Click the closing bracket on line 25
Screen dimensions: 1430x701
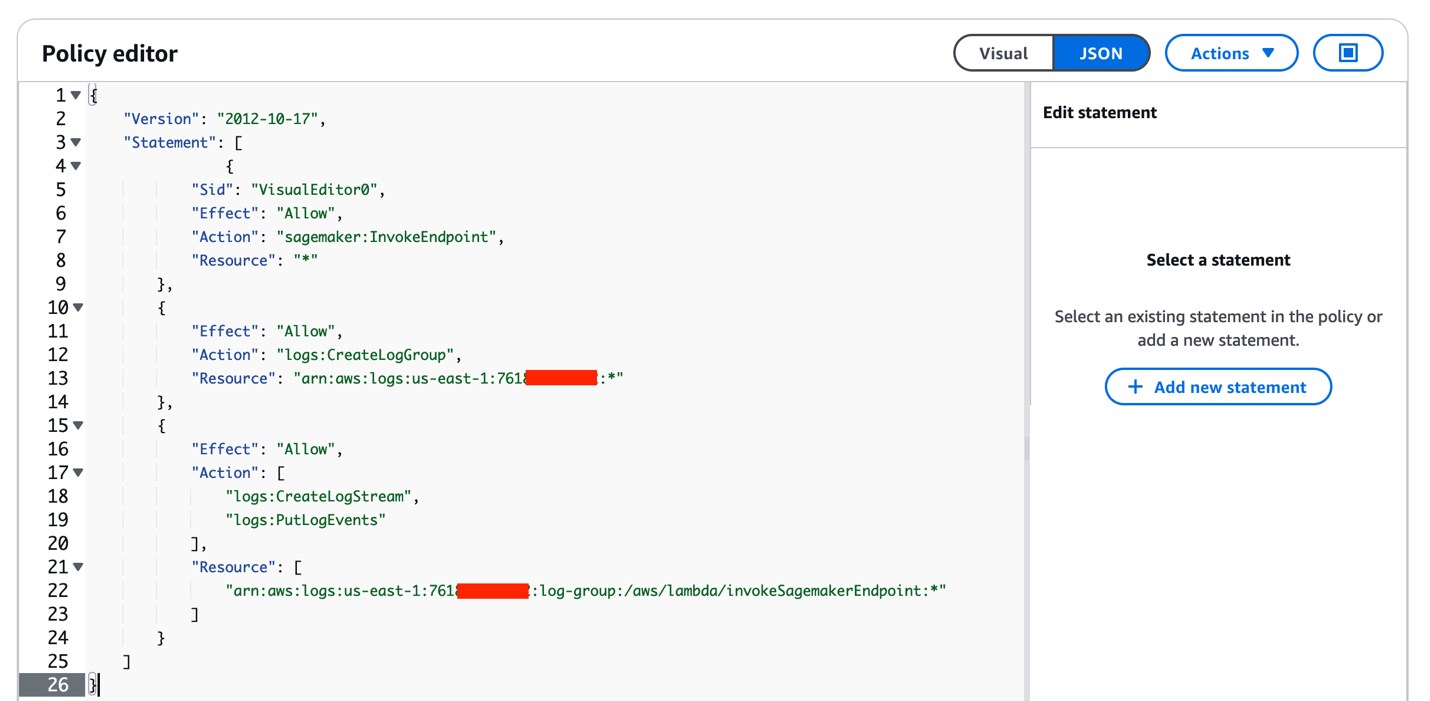coord(127,661)
